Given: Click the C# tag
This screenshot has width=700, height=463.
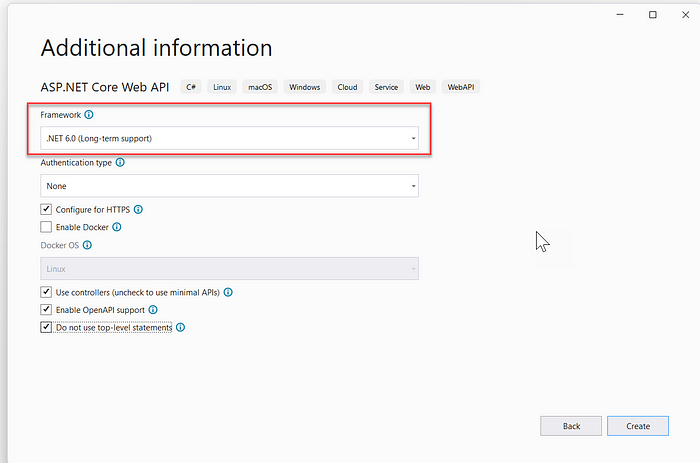Looking at the screenshot, I should tap(191, 87).
